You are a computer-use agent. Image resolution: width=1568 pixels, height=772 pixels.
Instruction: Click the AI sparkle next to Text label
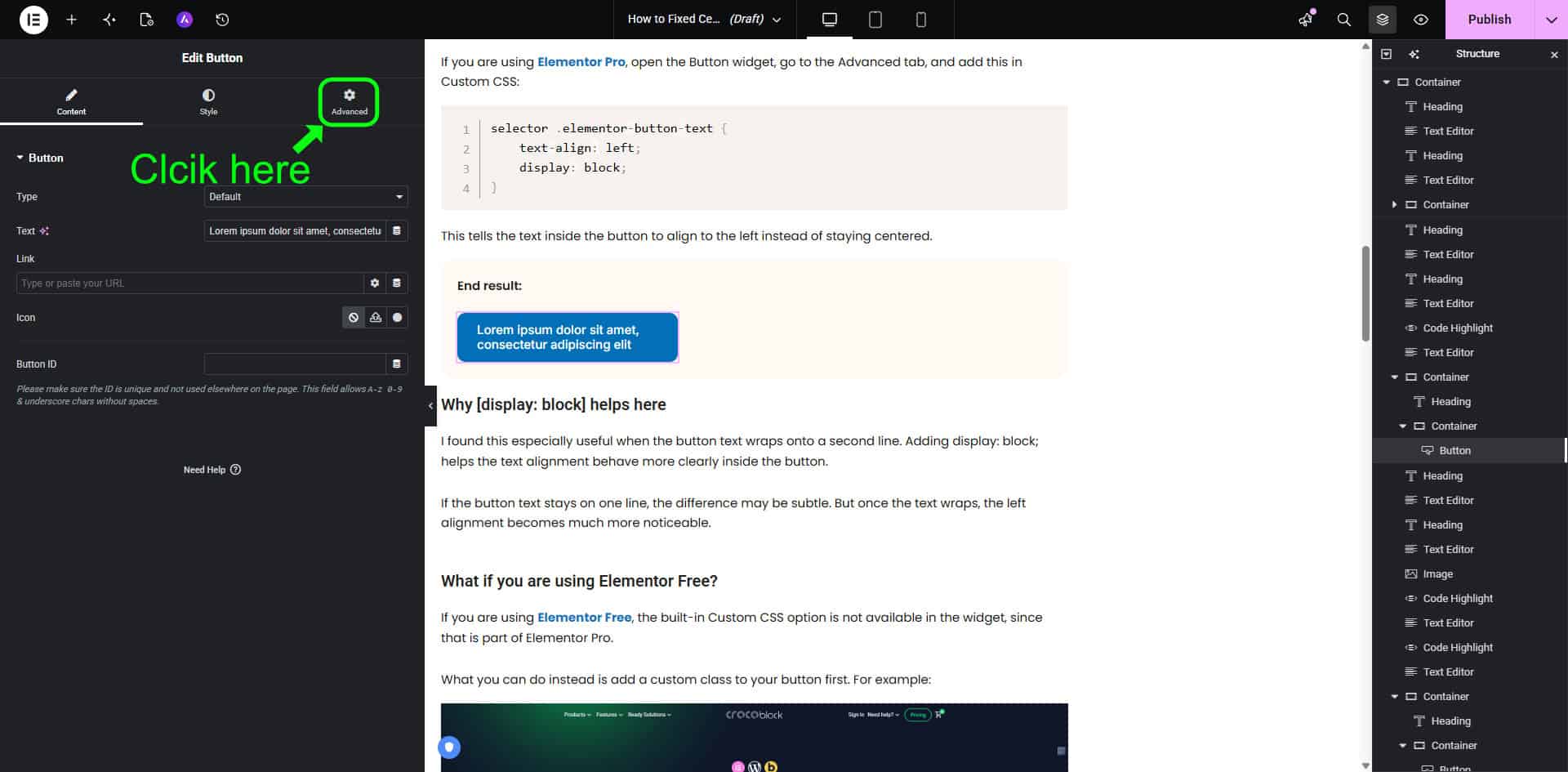(x=44, y=231)
